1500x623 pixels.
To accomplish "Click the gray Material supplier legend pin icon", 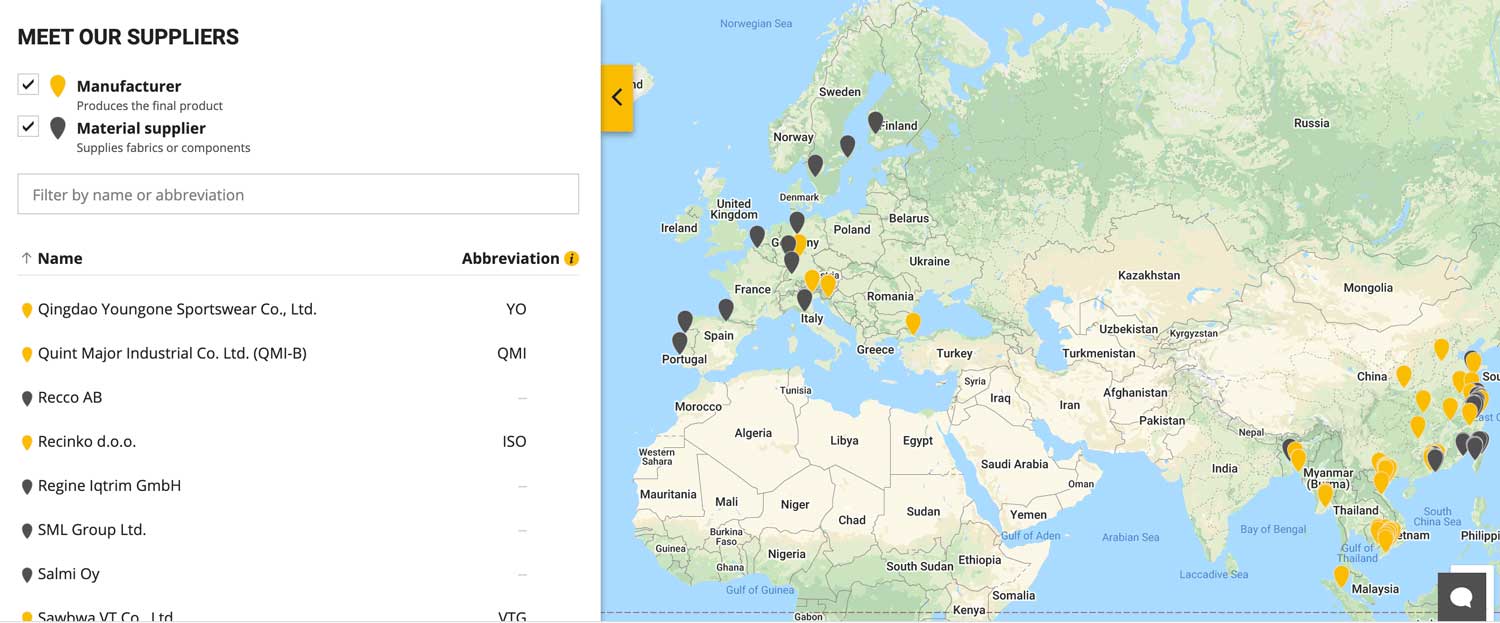I will (58, 128).
